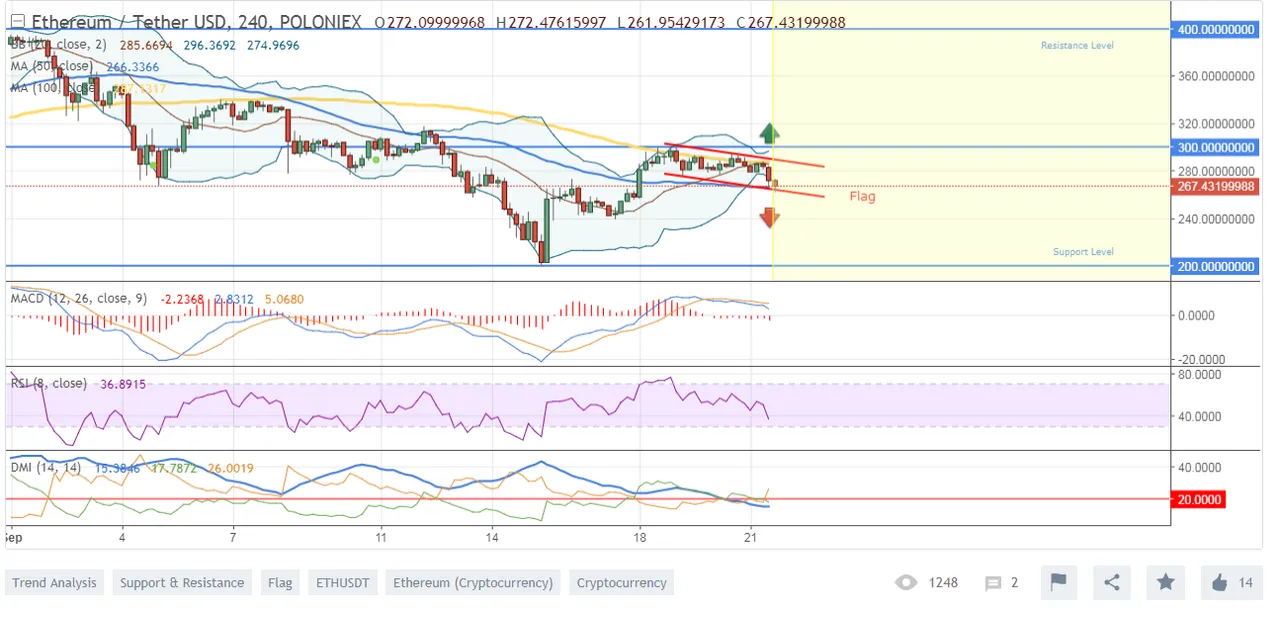This screenshot has width=1280, height=619.
Task: Click the 200.00000000 price label
Action: (1216, 266)
